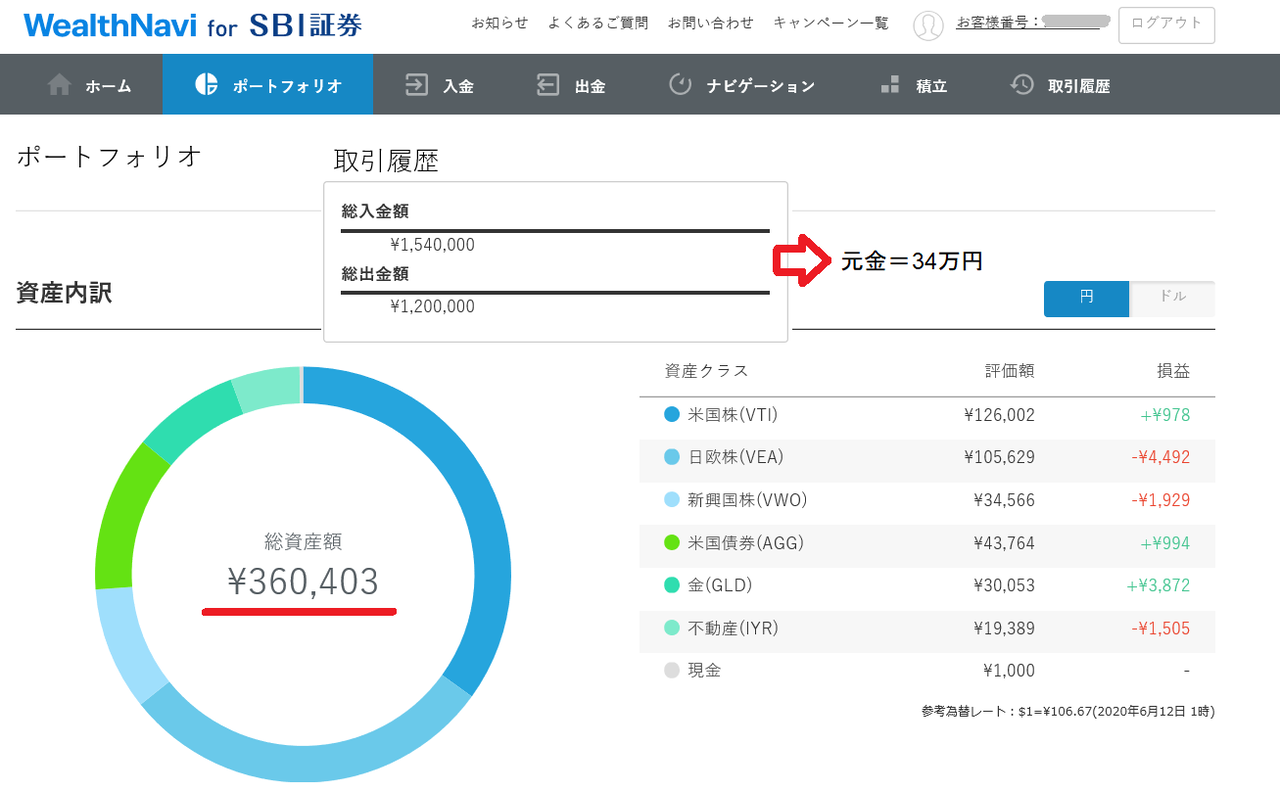Click the AGG gain +¥994

pos(1165,543)
